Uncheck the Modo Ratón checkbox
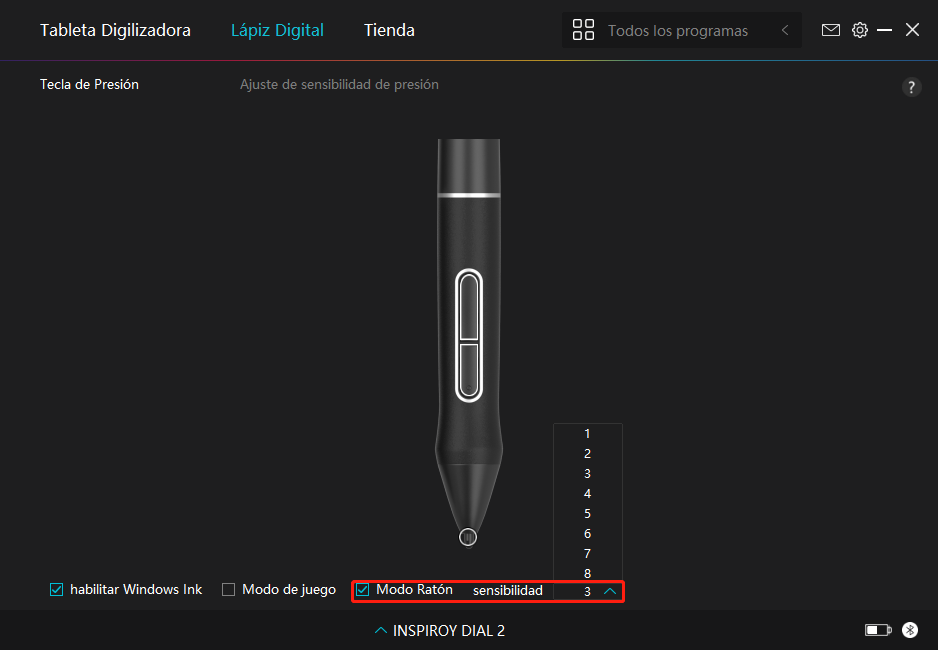938x650 pixels. pyautogui.click(x=363, y=590)
